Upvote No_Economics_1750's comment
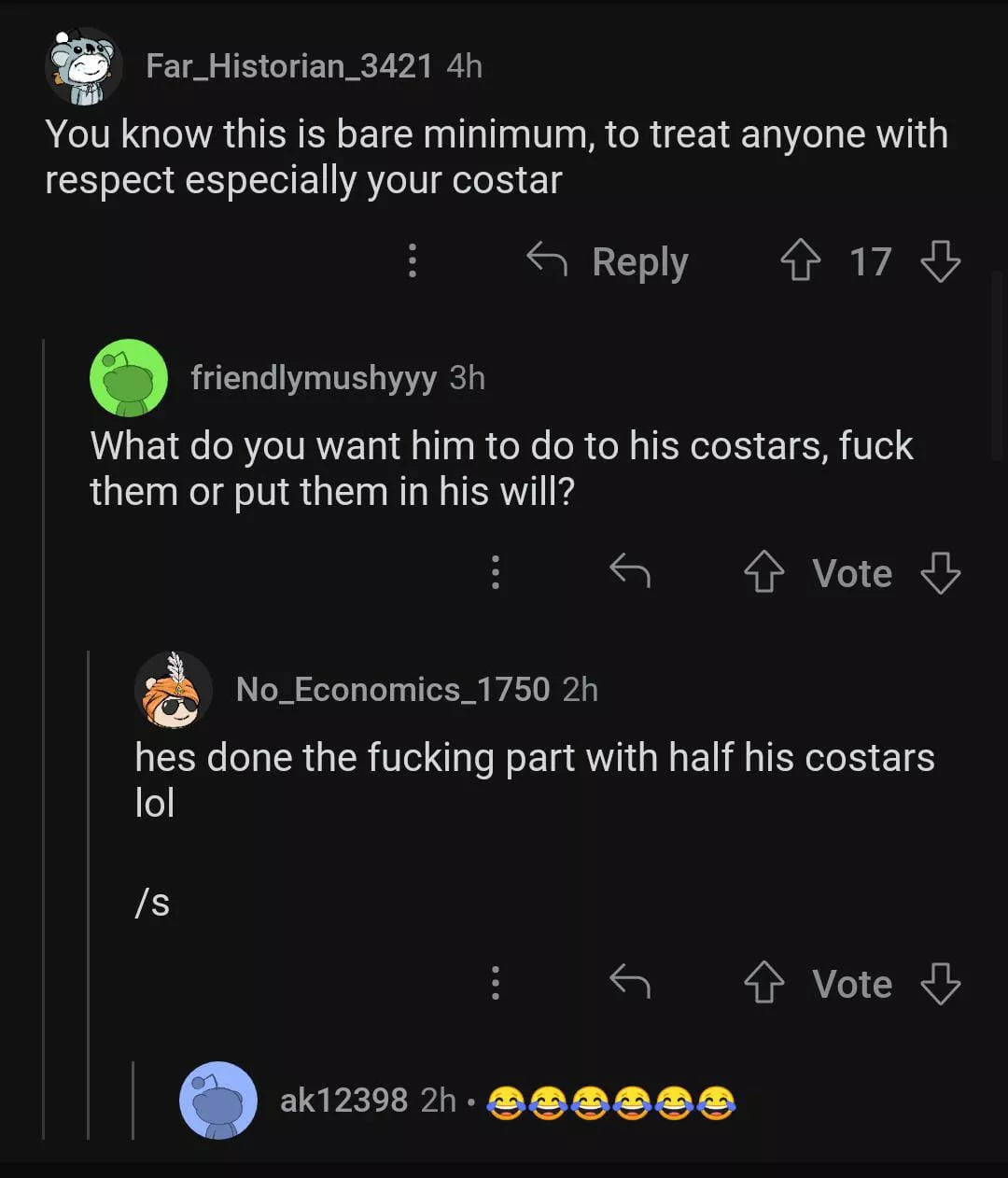 click(x=764, y=984)
